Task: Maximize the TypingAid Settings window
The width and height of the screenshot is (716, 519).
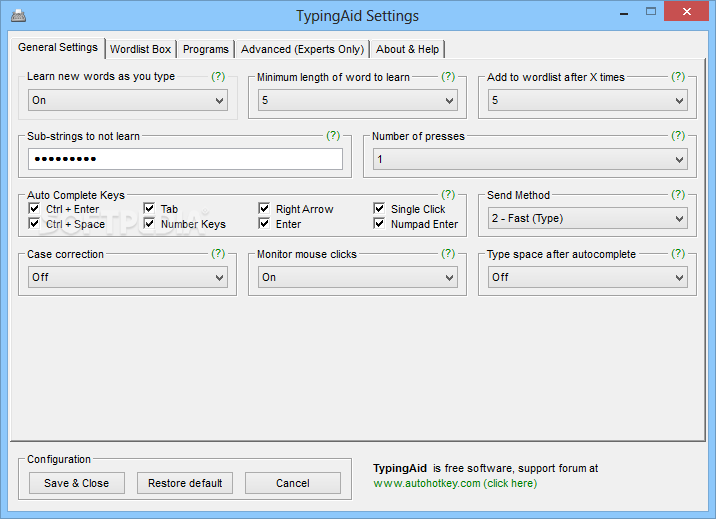Action: pos(651,12)
